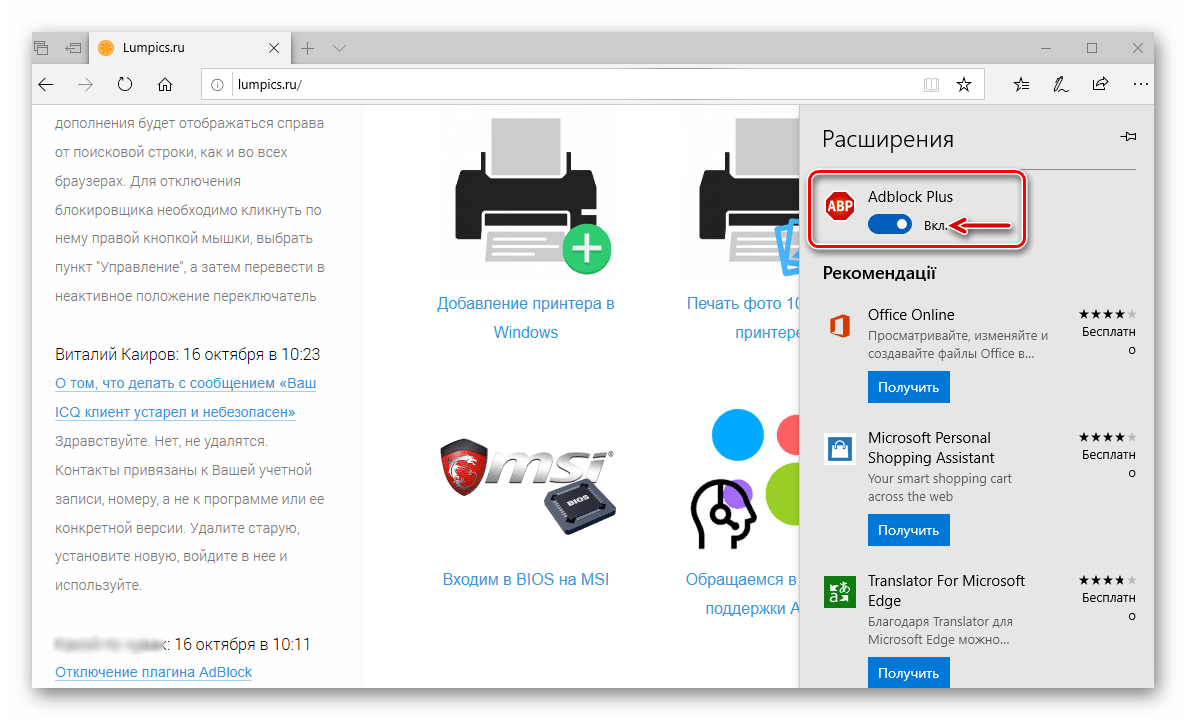Screen dimensions: 1186x720
Task: Get the Office Online extension
Action: [x=908, y=387]
